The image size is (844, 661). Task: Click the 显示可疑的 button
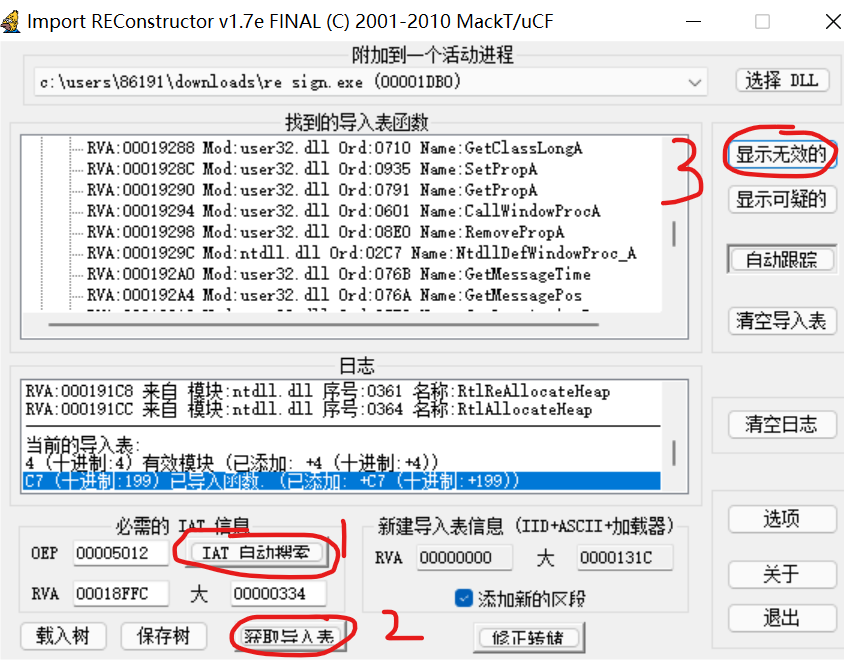(782, 200)
